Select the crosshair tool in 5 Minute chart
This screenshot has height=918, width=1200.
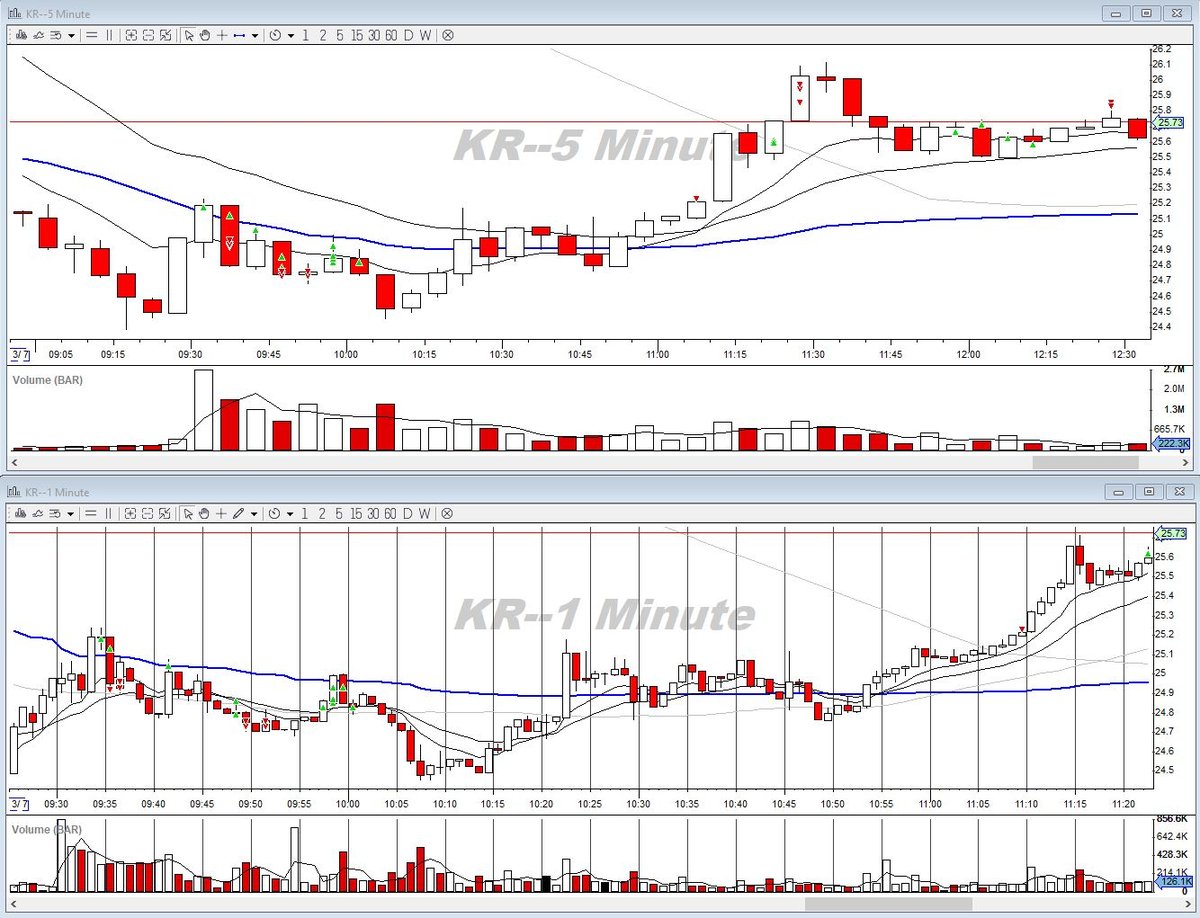[222, 35]
